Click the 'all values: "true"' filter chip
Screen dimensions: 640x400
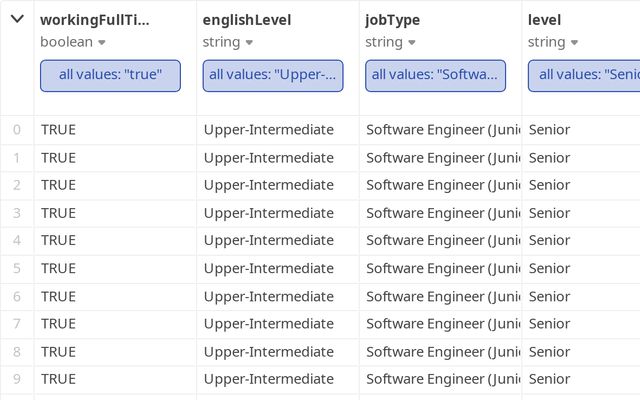pos(110,75)
